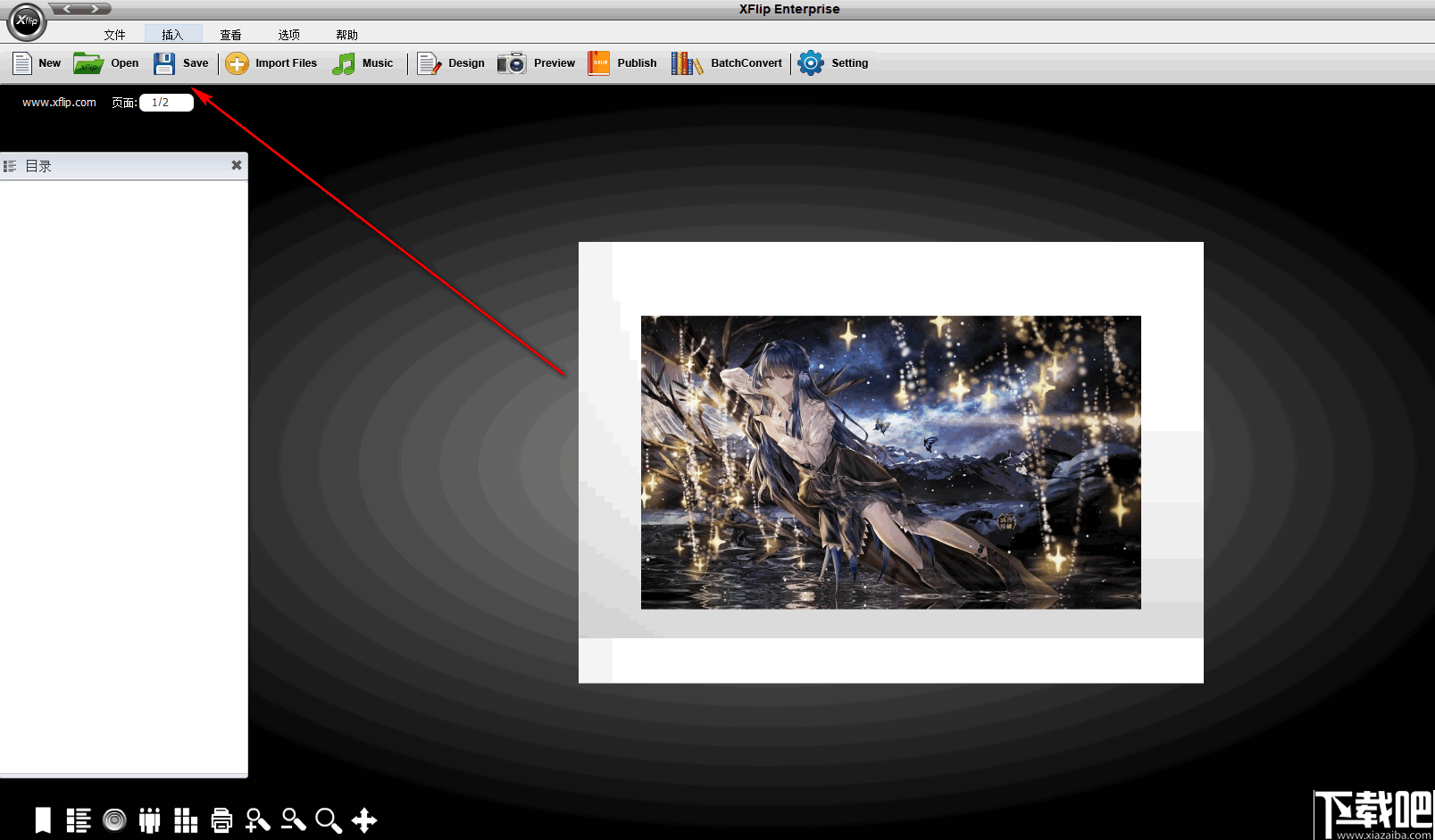Click the plain magnifier search icon
Viewport: 1435px width, 840px height.
pos(329,820)
